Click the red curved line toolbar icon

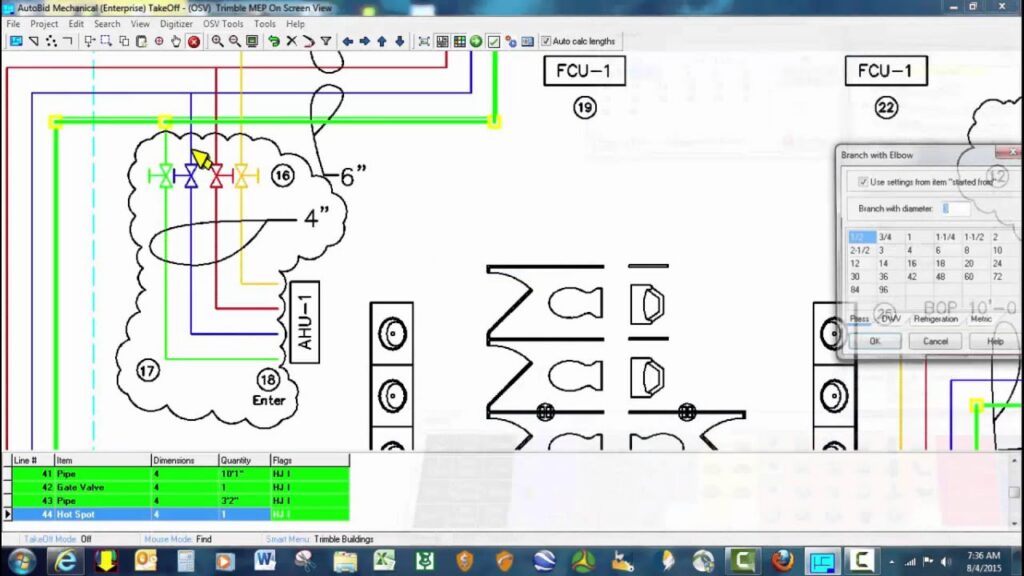[x=308, y=41]
